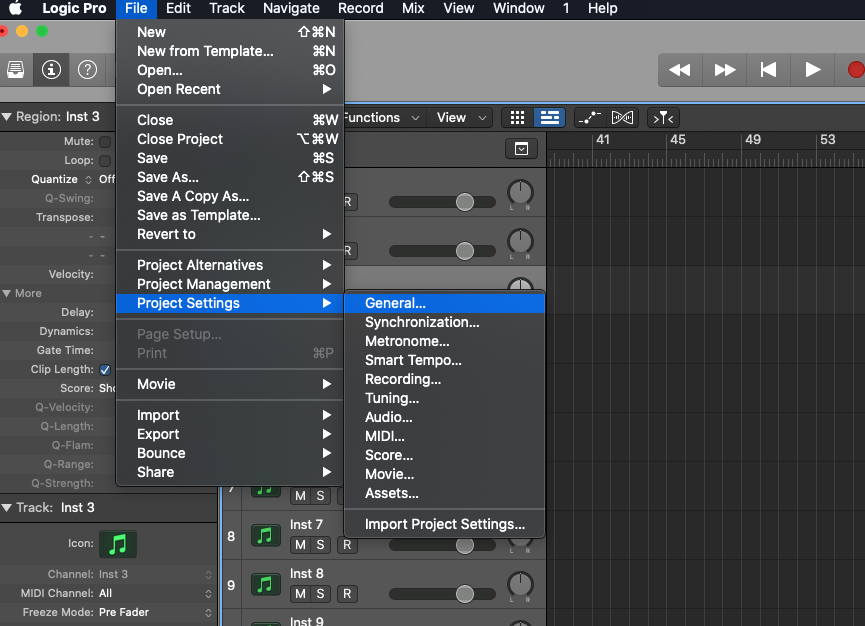Open the Track menu in menu bar
The width and height of the screenshot is (865, 626).
tap(227, 8)
